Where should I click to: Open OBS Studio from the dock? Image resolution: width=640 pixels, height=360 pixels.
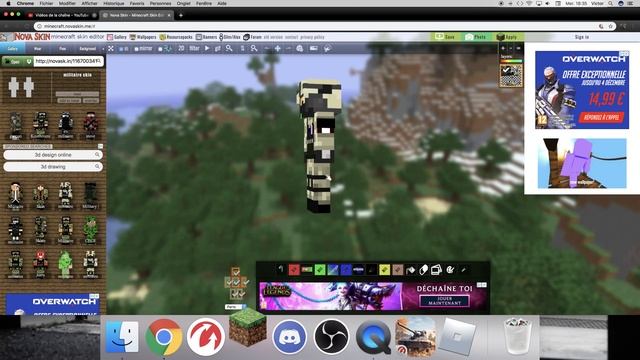tap(331, 337)
